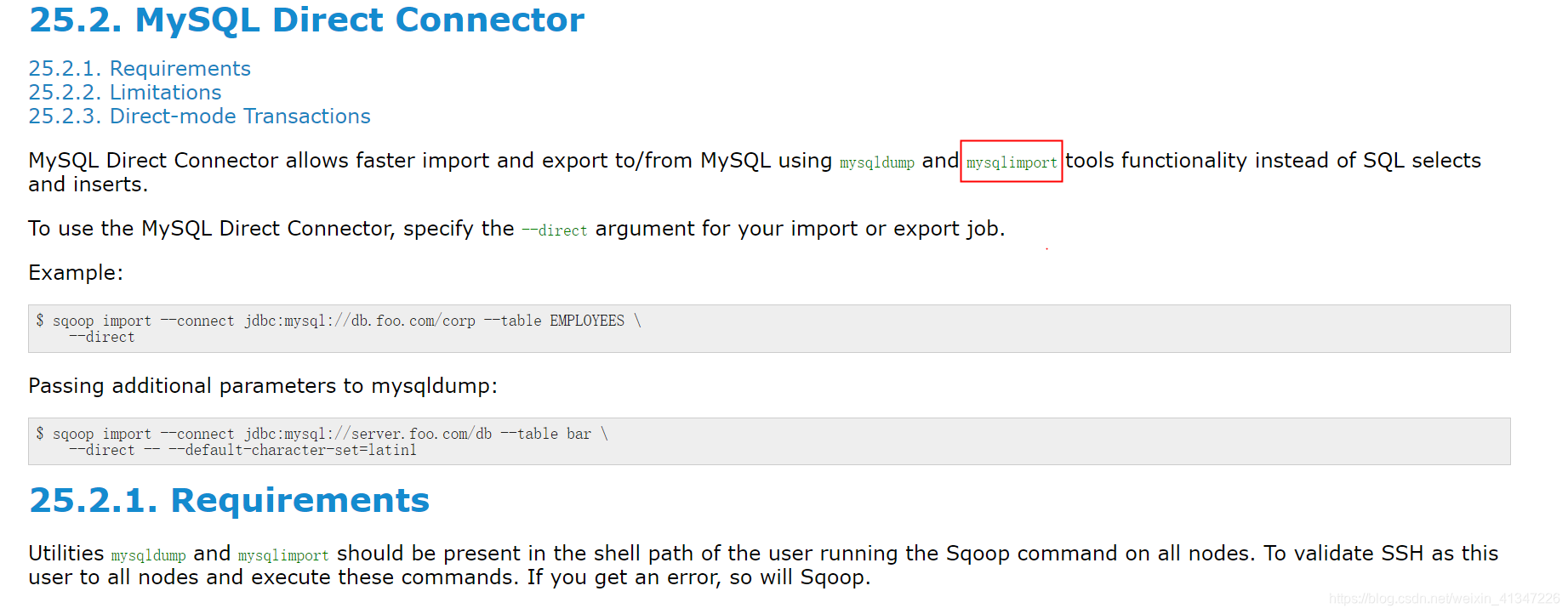Open the 25.2.1. Requirements link
Screen dimensions: 1568x614
[x=140, y=69]
